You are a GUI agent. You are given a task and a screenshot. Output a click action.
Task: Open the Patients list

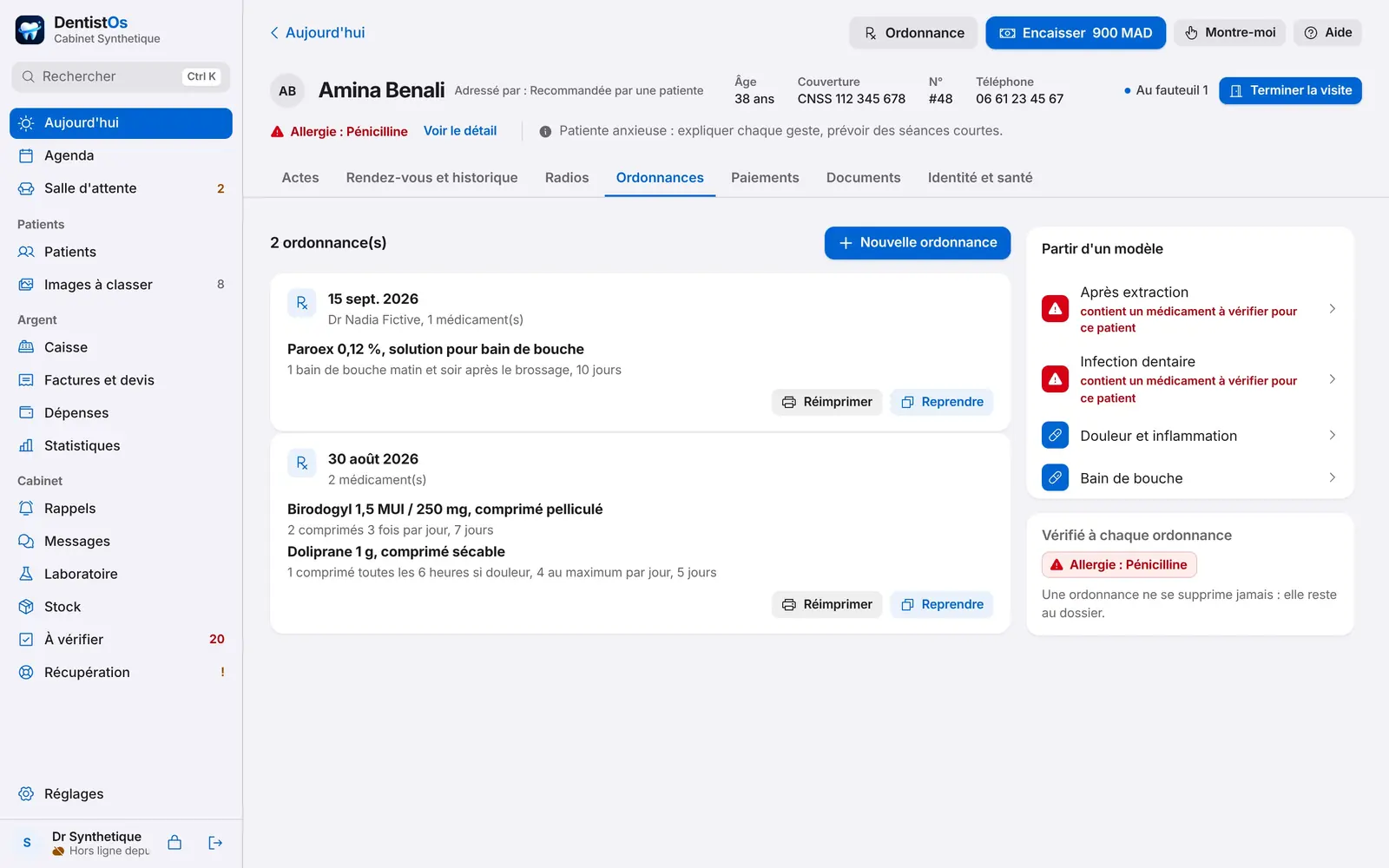pos(121,252)
